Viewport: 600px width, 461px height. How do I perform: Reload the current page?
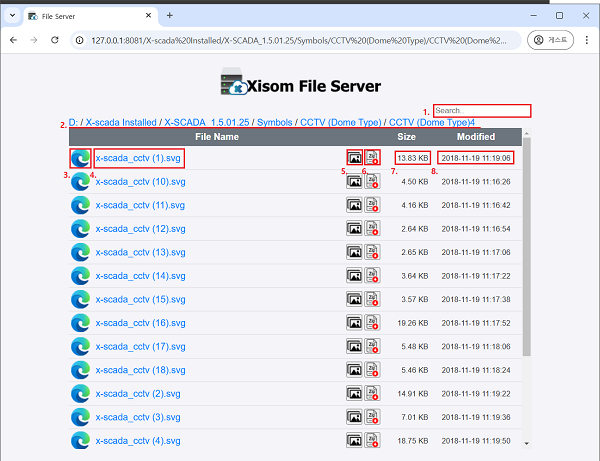pos(55,40)
